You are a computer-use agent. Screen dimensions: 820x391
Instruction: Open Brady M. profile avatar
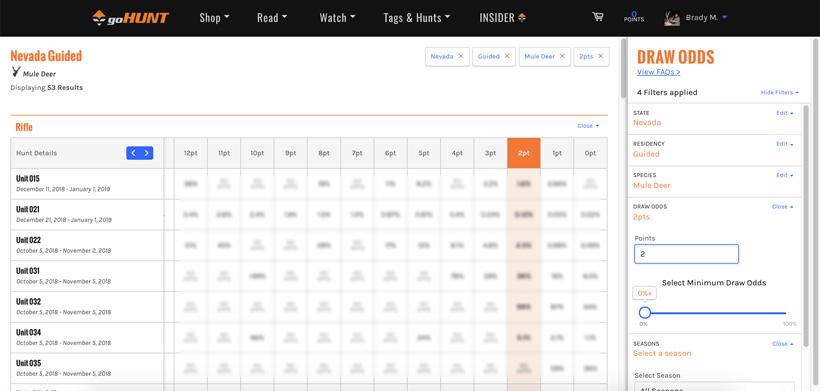pyautogui.click(x=672, y=18)
